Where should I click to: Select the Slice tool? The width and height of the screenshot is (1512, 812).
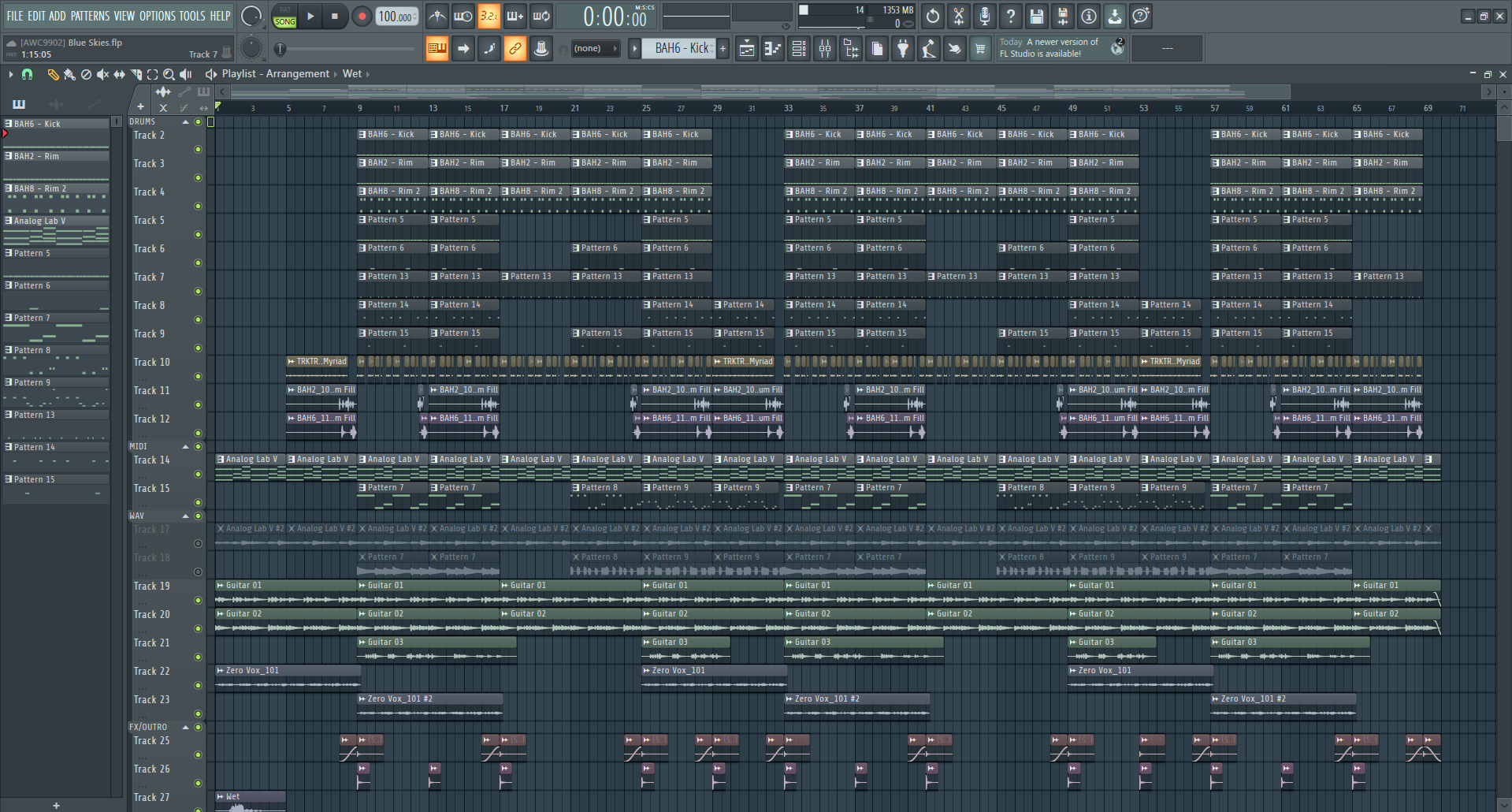[136, 74]
